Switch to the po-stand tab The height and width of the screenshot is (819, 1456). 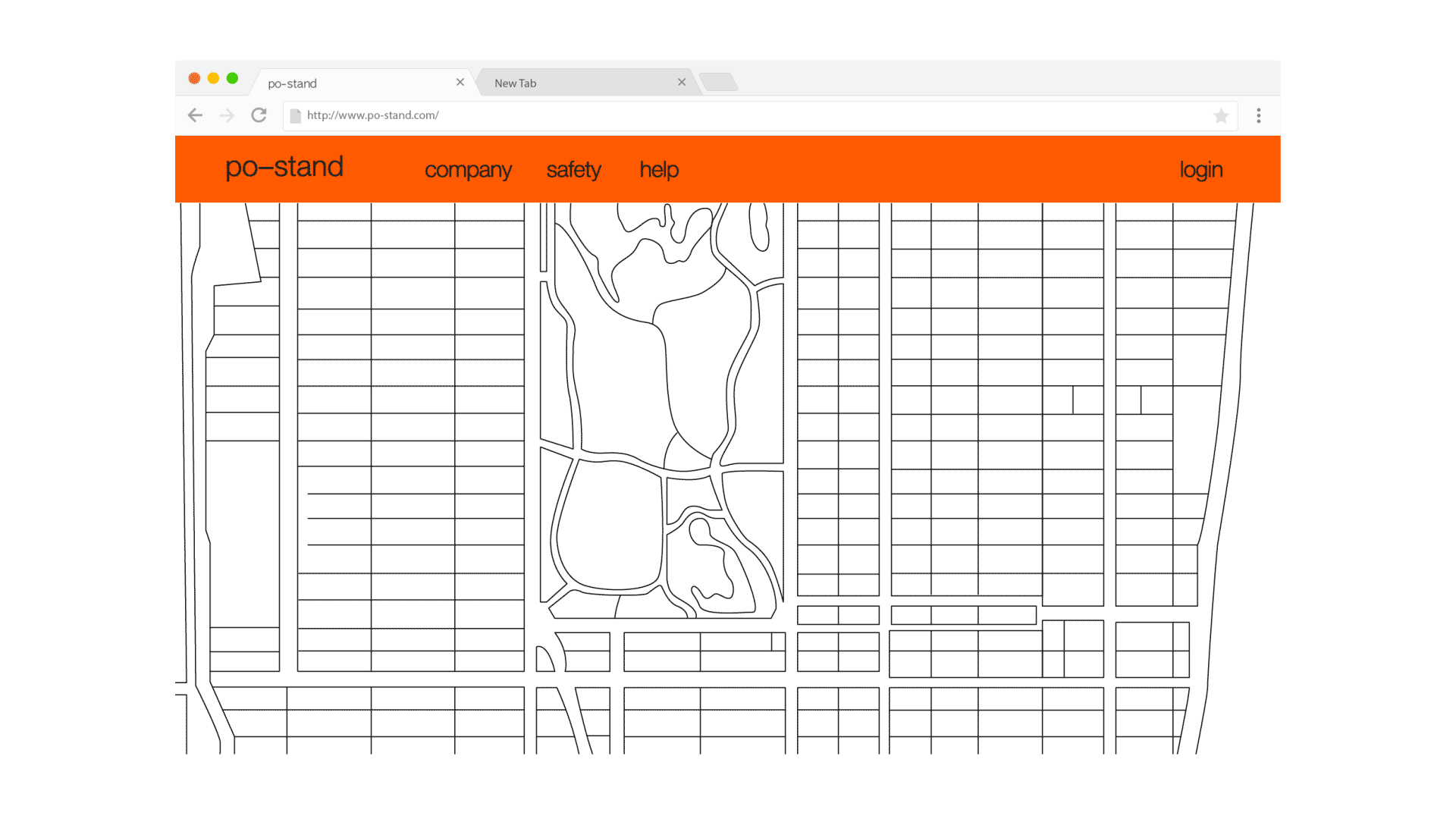point(362,83)
